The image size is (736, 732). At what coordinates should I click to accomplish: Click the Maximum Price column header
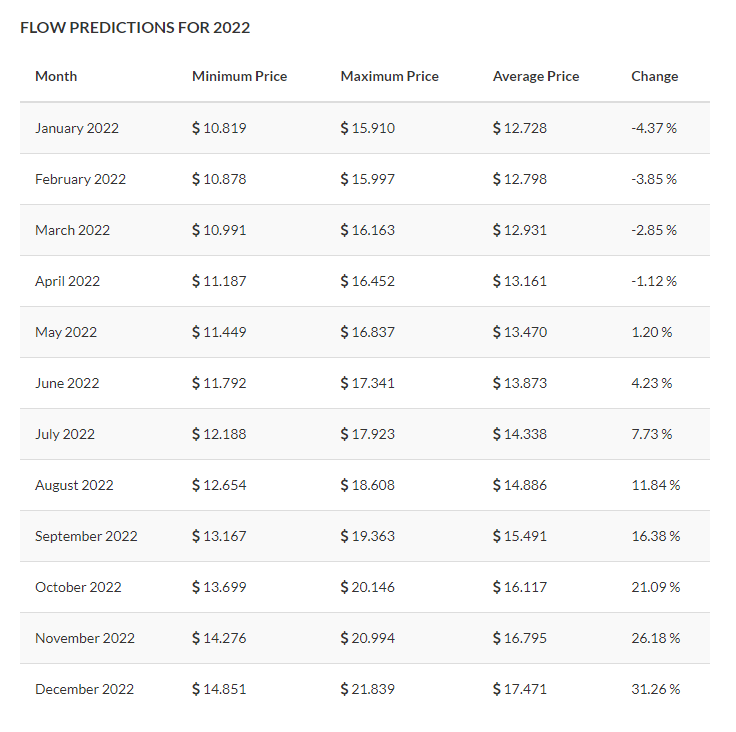coord(389,76)
